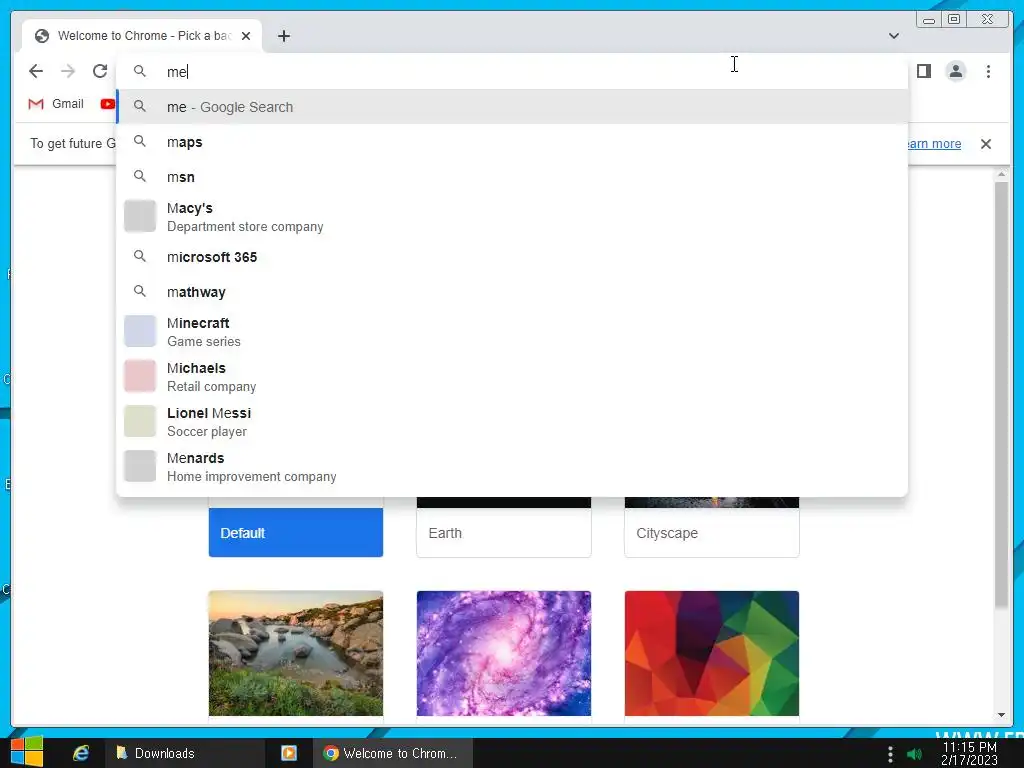Open the taskbar clock showing 11:15 PM

(969, 754)
